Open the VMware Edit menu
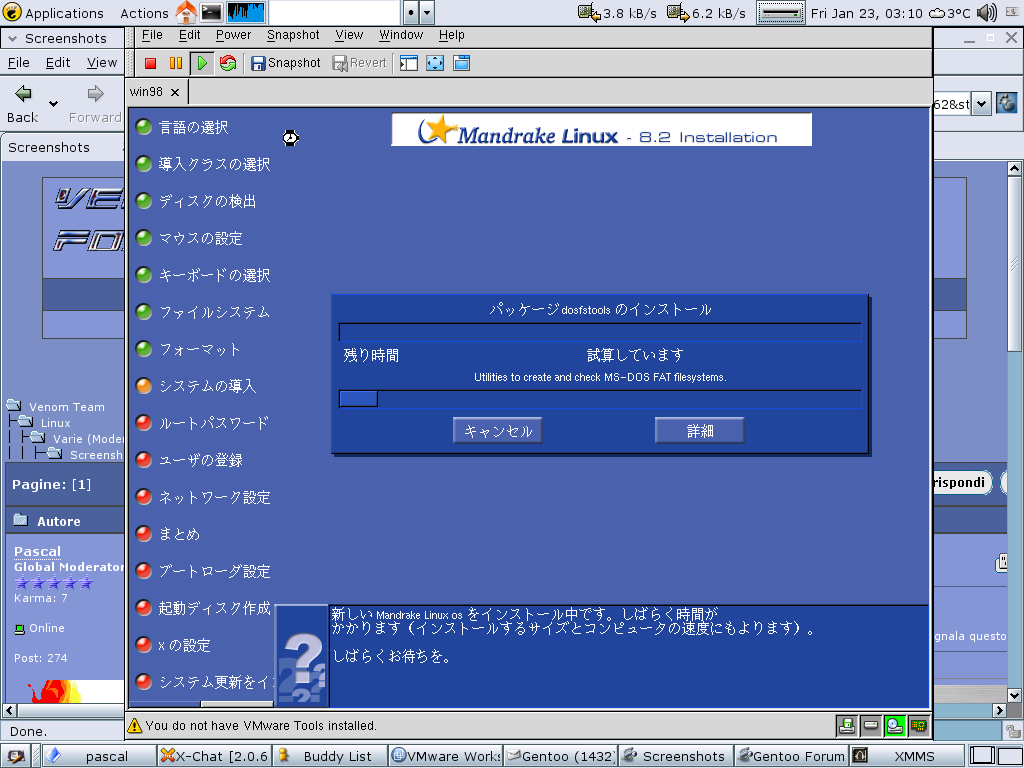 point(189,35)
